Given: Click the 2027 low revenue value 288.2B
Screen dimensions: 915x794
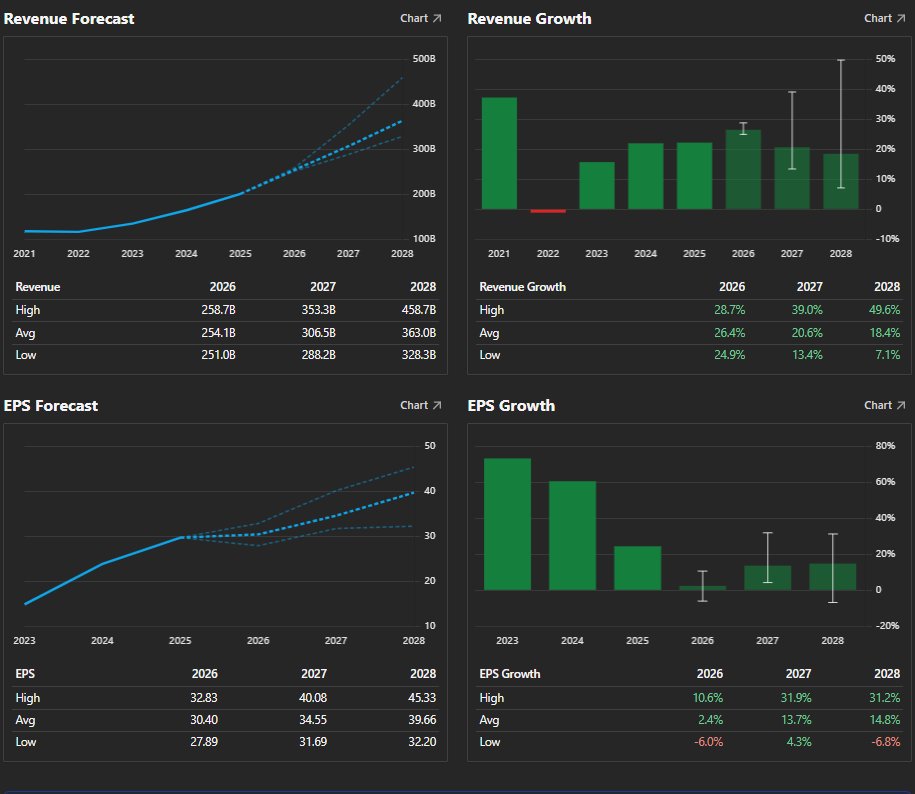Looking at the screenshot, I should point(319,355).
